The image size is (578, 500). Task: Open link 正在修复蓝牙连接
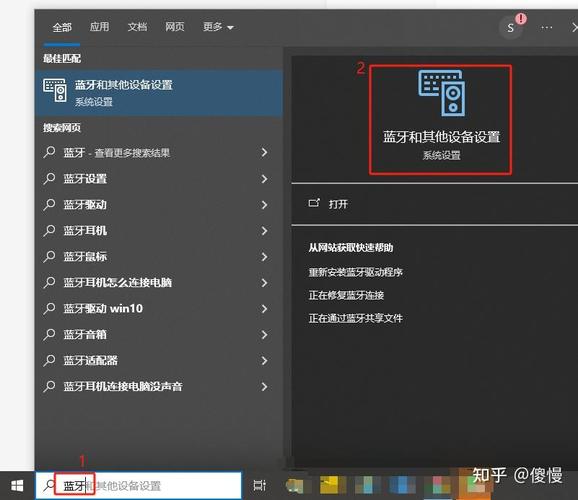(346, 295)
